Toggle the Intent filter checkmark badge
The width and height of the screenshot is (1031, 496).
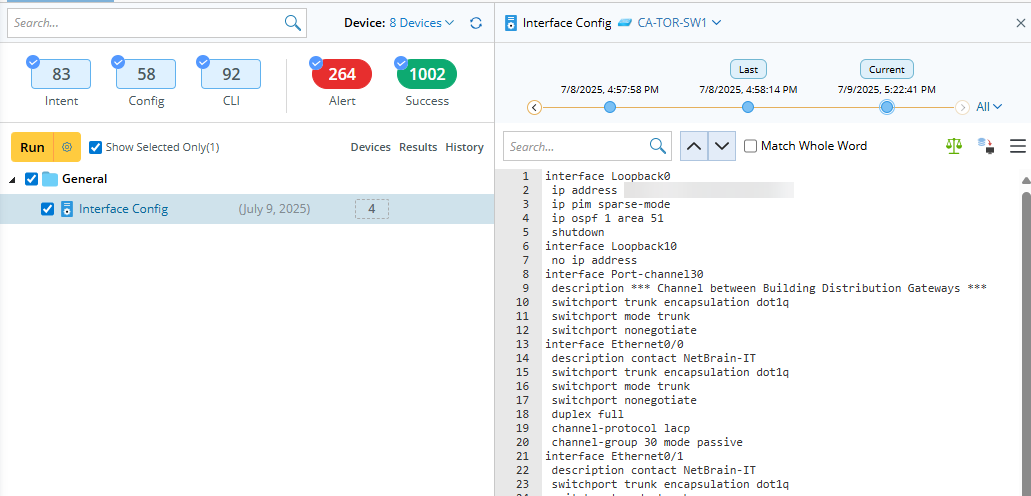(x=33, y=62)
